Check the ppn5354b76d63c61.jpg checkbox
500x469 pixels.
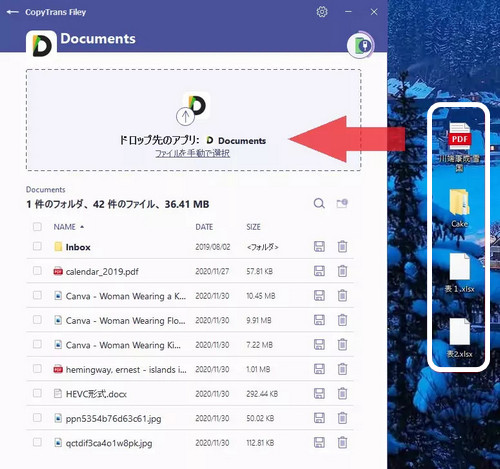37,418
